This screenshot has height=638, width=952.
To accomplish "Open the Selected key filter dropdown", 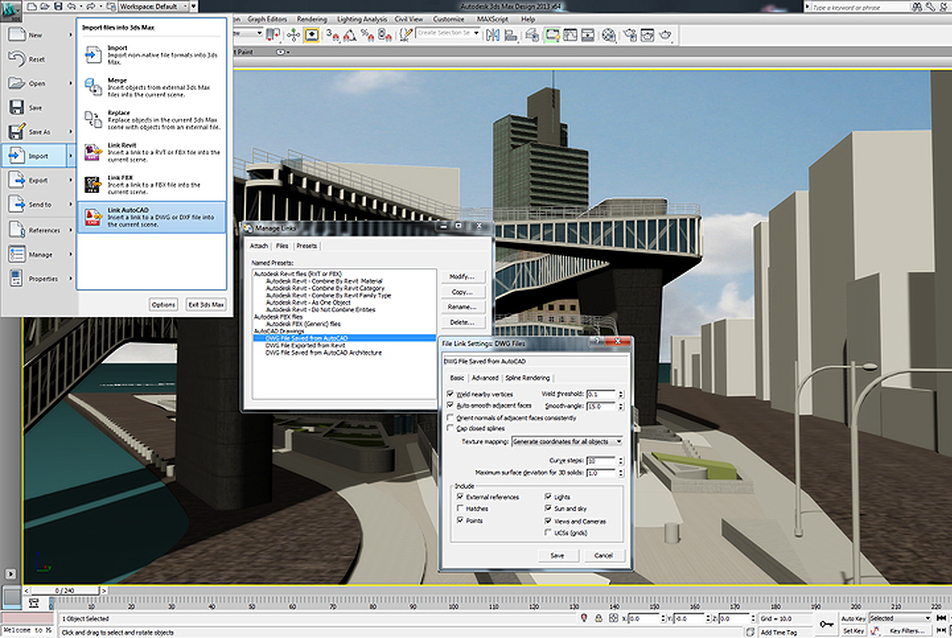I will click(x=900, y=618).
